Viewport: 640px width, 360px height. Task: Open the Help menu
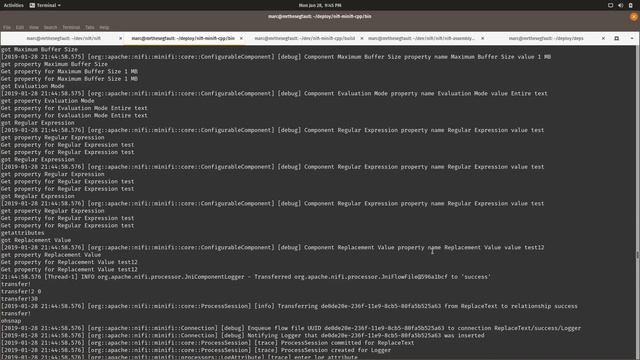tap(104, 27)
